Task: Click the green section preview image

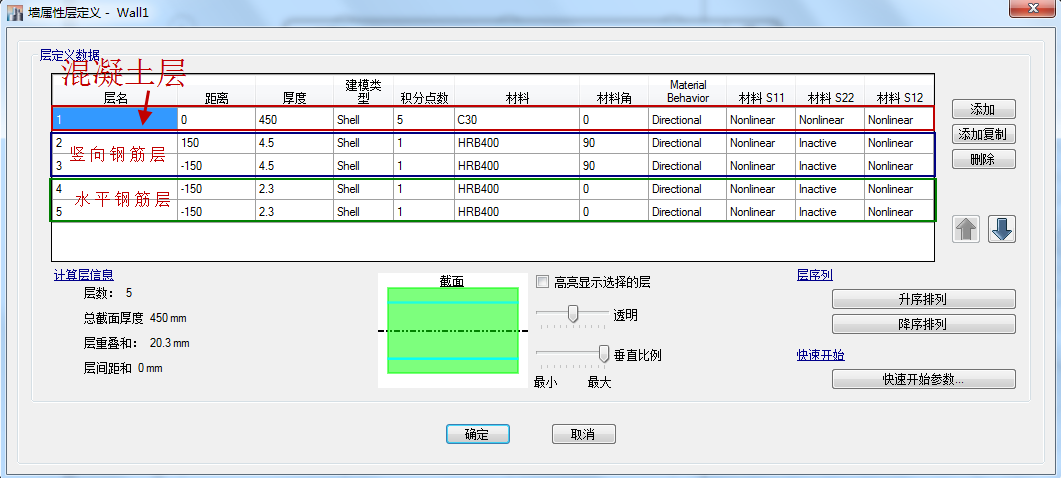Action: tap(454, 330)
